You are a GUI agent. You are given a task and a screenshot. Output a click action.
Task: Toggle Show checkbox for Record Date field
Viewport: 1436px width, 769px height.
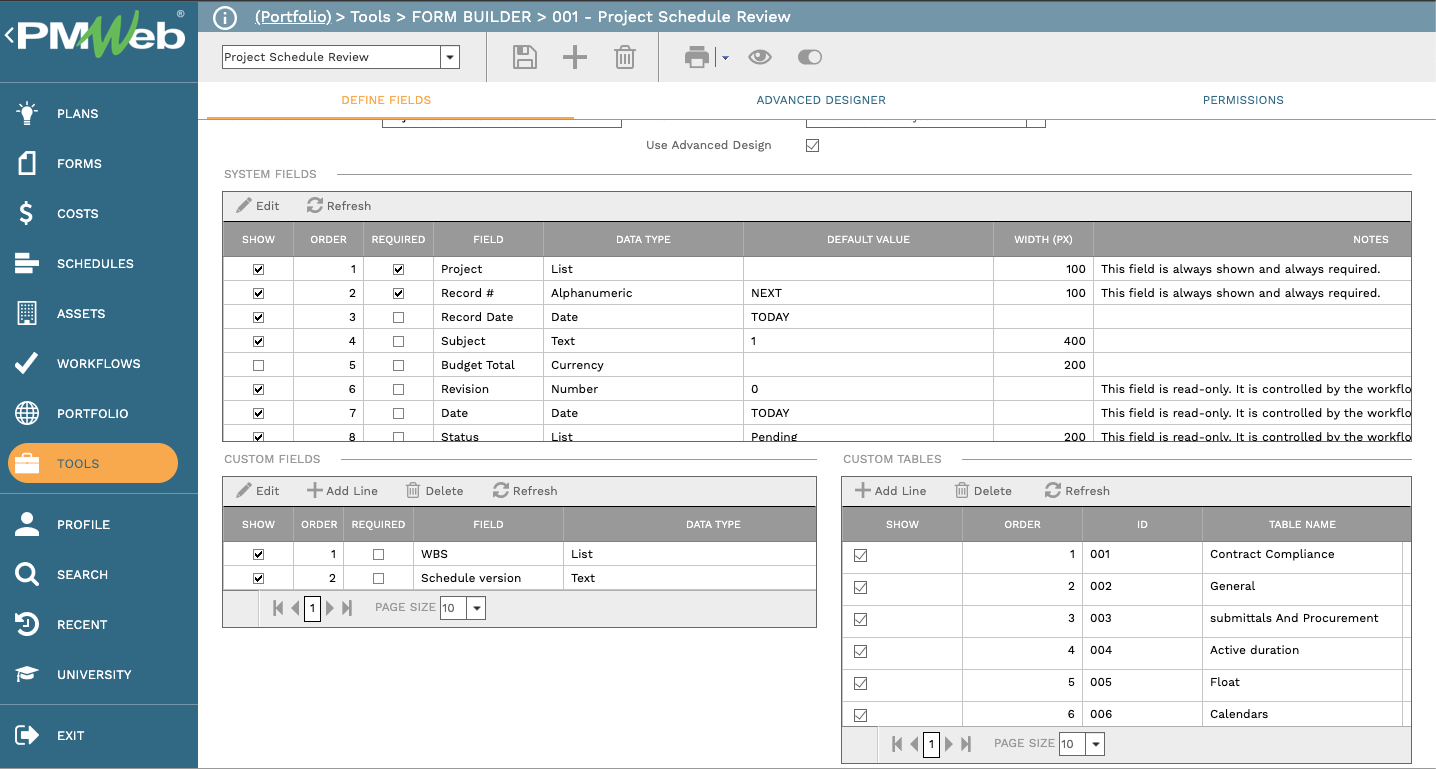pos(259,317)
